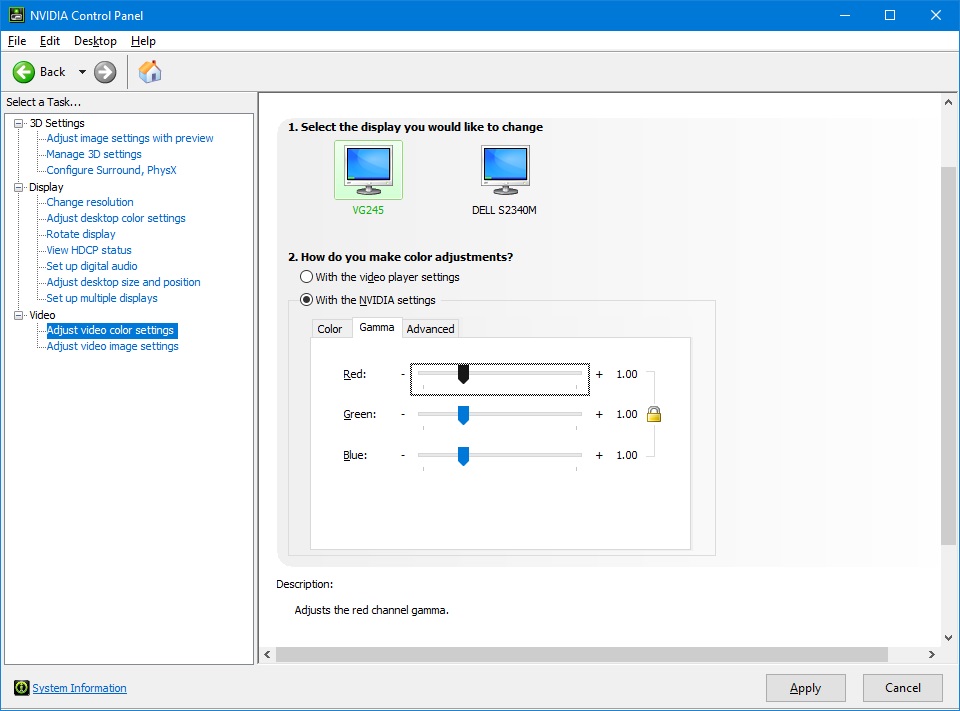960x711 pixels.
Task: Select With the NVIDIA settings option
Action: [x=307, y=300]
